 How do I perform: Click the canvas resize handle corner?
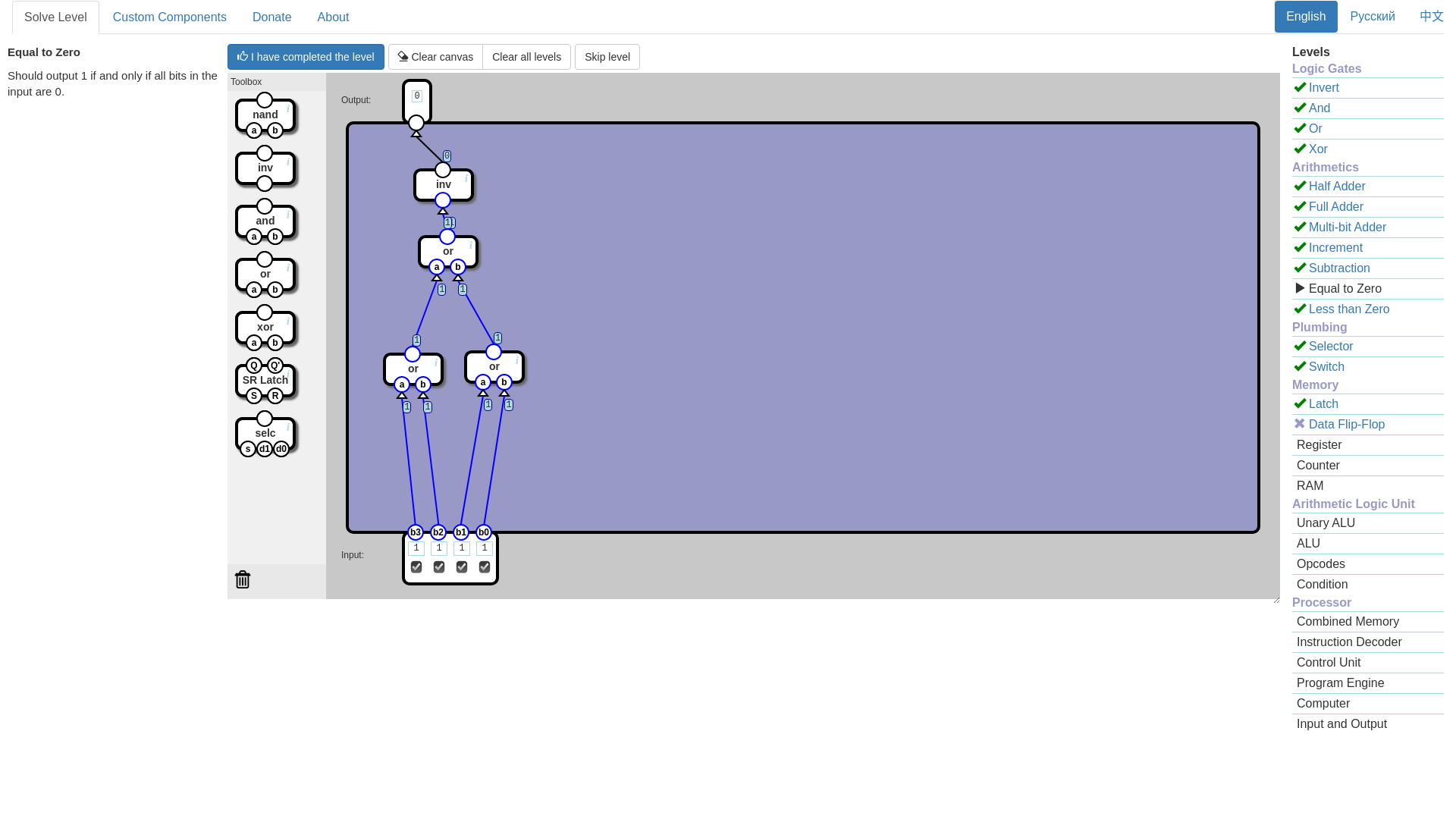(1276, 600)
